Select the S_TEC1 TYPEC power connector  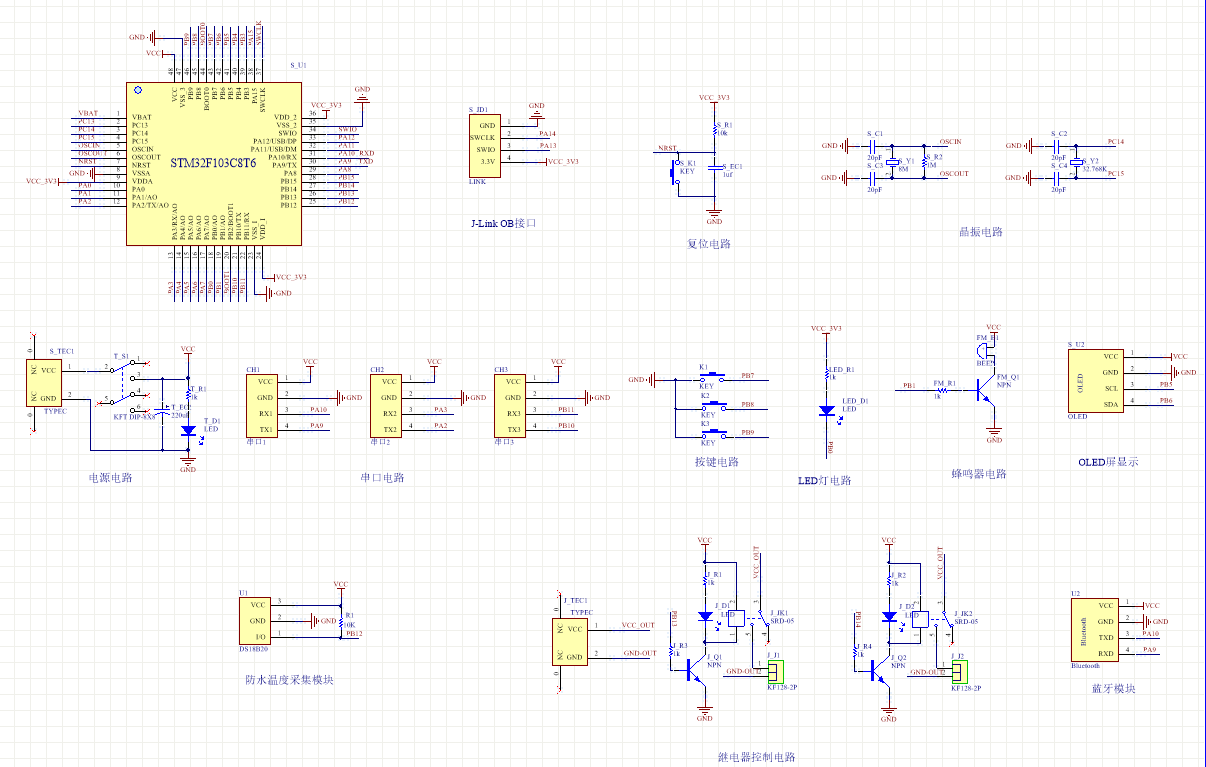[46, 383]
